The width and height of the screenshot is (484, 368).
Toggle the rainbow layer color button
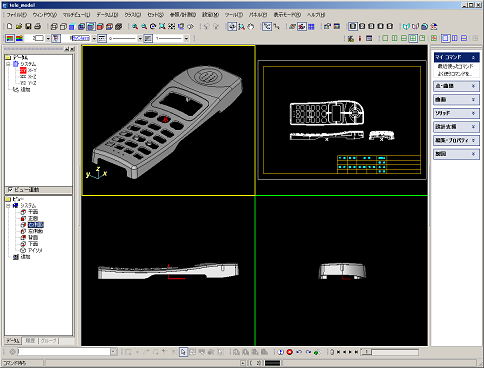click(x=19, y=38)
